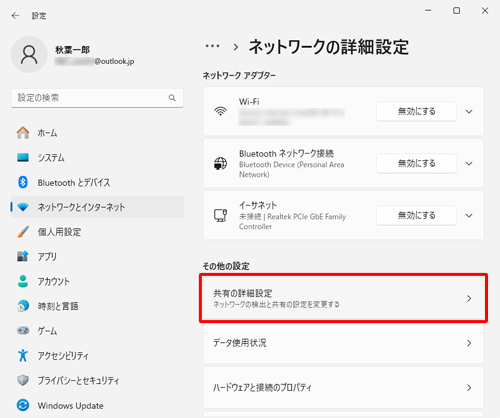This screenshot has width=500, height=418.
Task: Click Bluetooth Device (Personal Area Network) text
Action: click(x=291, y=169)
